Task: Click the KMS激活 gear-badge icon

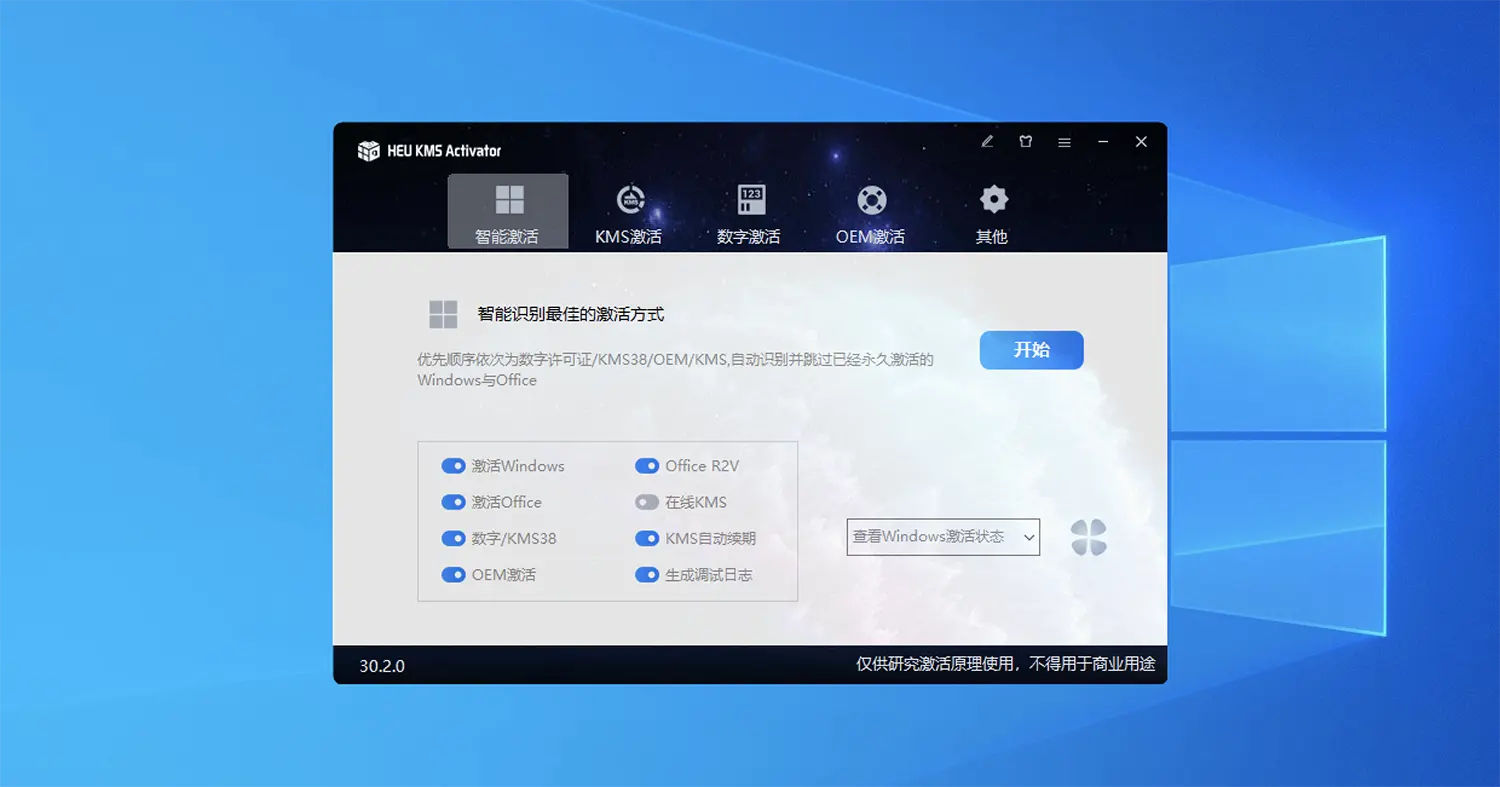Action: coord(629,199)
